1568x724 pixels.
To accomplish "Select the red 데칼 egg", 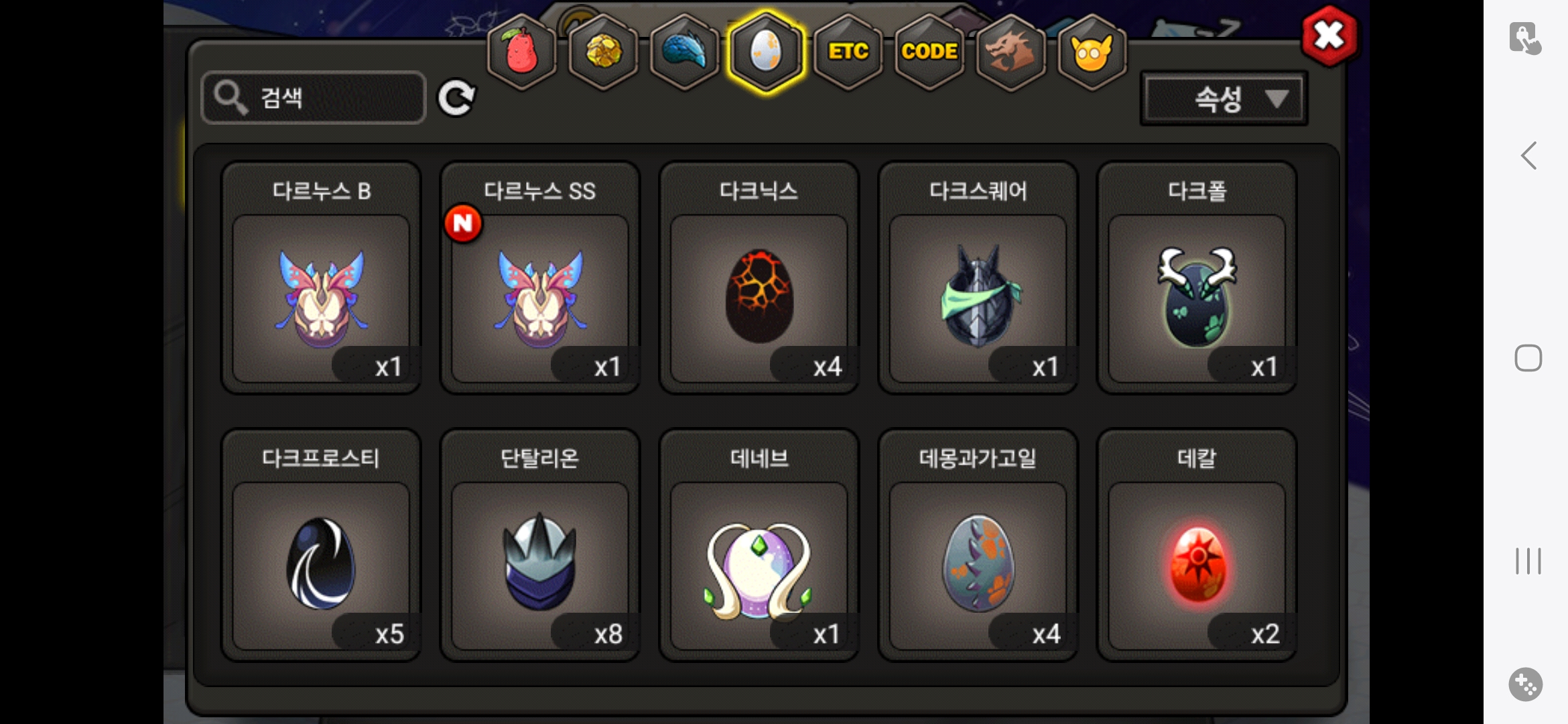I will (x=1197, y=546).
